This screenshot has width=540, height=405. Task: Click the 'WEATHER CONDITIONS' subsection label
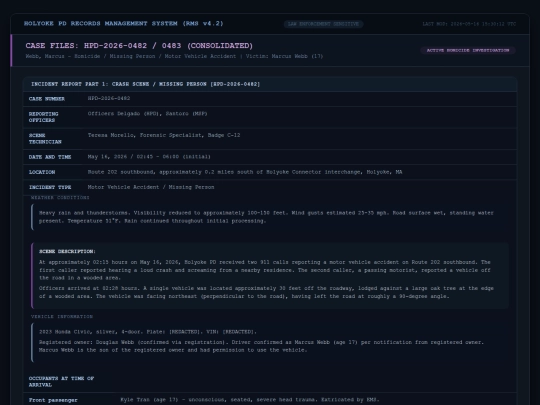pos(60,198)
